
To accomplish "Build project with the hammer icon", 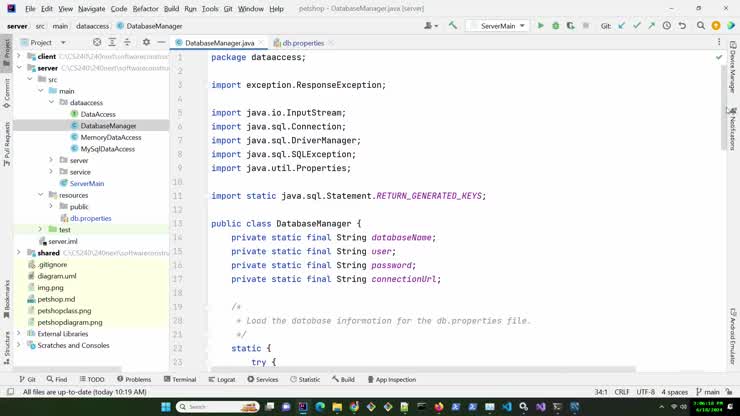I will [453, 25].
